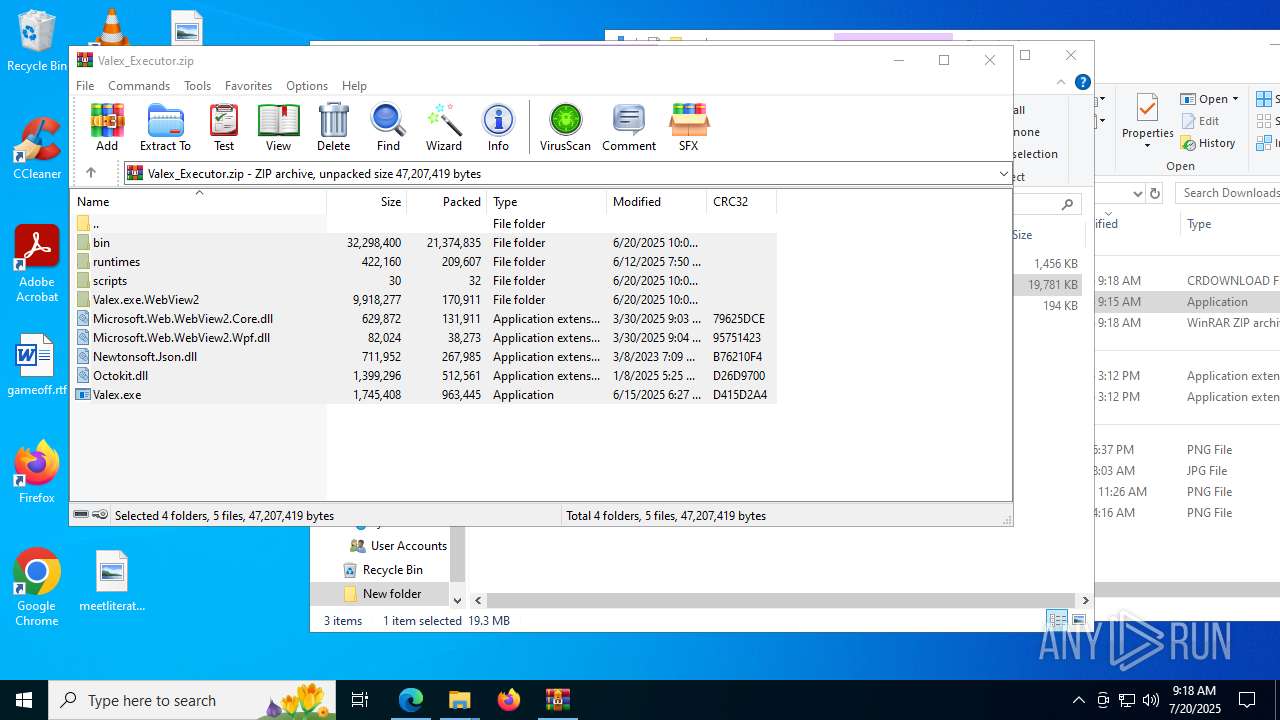Refresh the Explorer folder view
The height and width of the screenshot is (720, 1280).
(1155, 193)
